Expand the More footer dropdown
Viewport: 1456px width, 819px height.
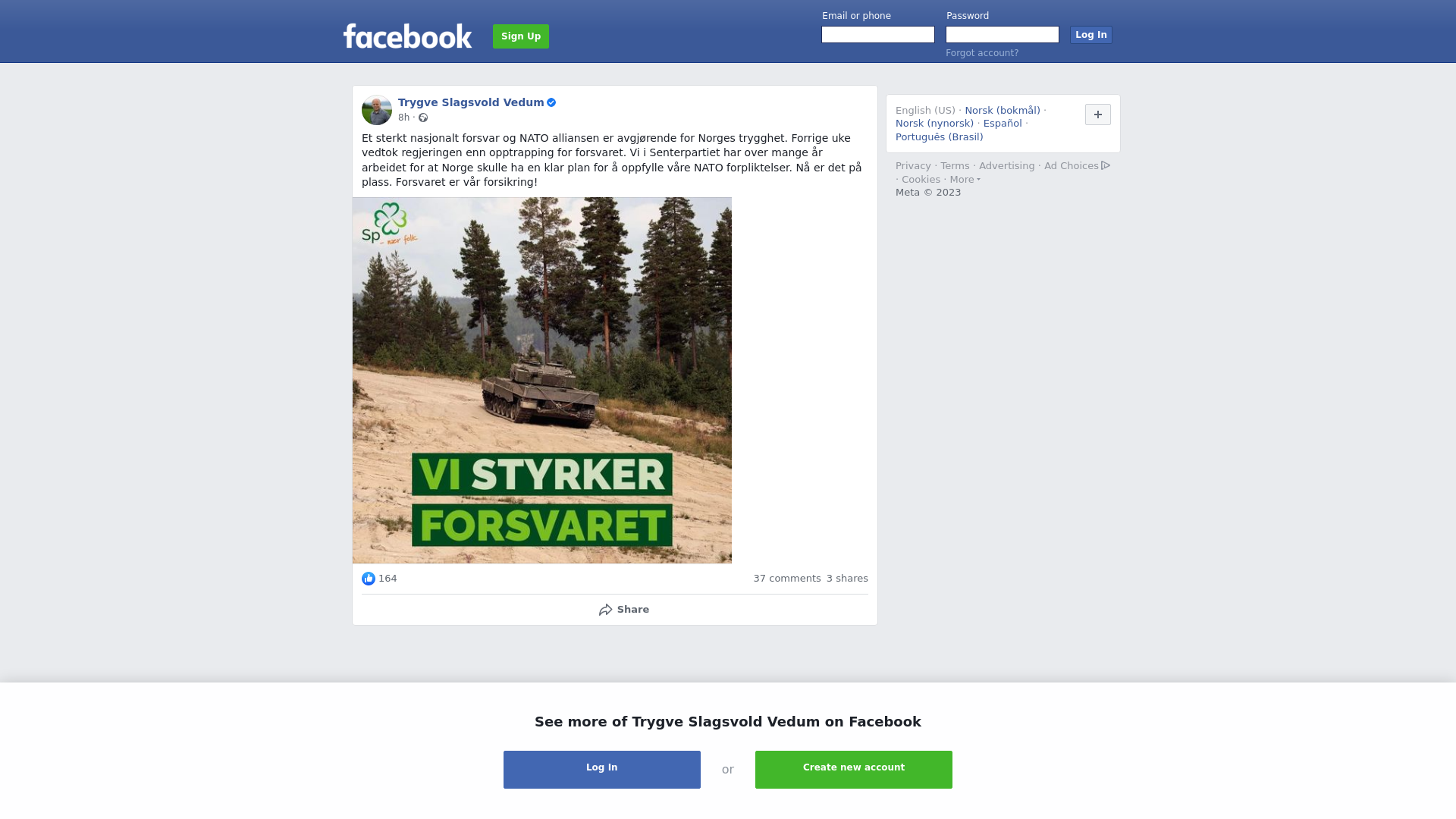click(965, 180)
